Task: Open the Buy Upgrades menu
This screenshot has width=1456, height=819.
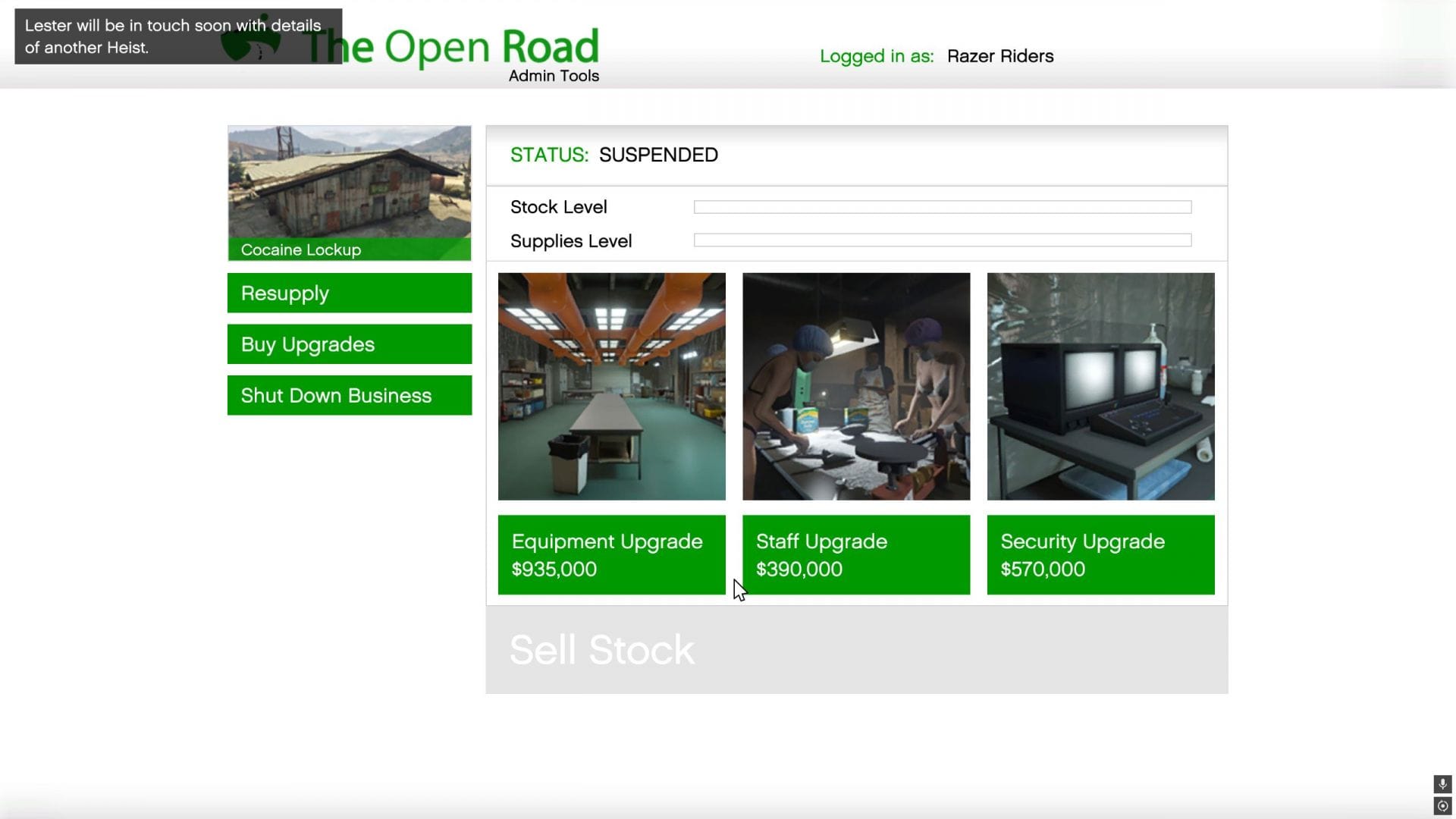Action: click(349, 344)
